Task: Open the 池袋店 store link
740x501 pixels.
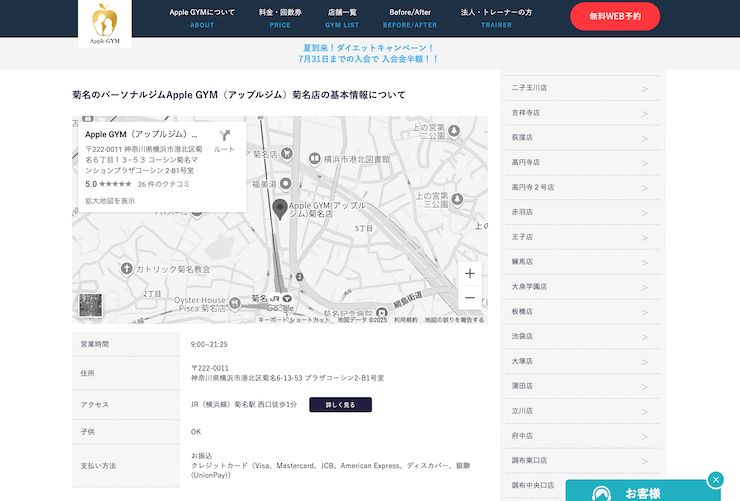Action: pyautogui.click(x=583, y=336)
